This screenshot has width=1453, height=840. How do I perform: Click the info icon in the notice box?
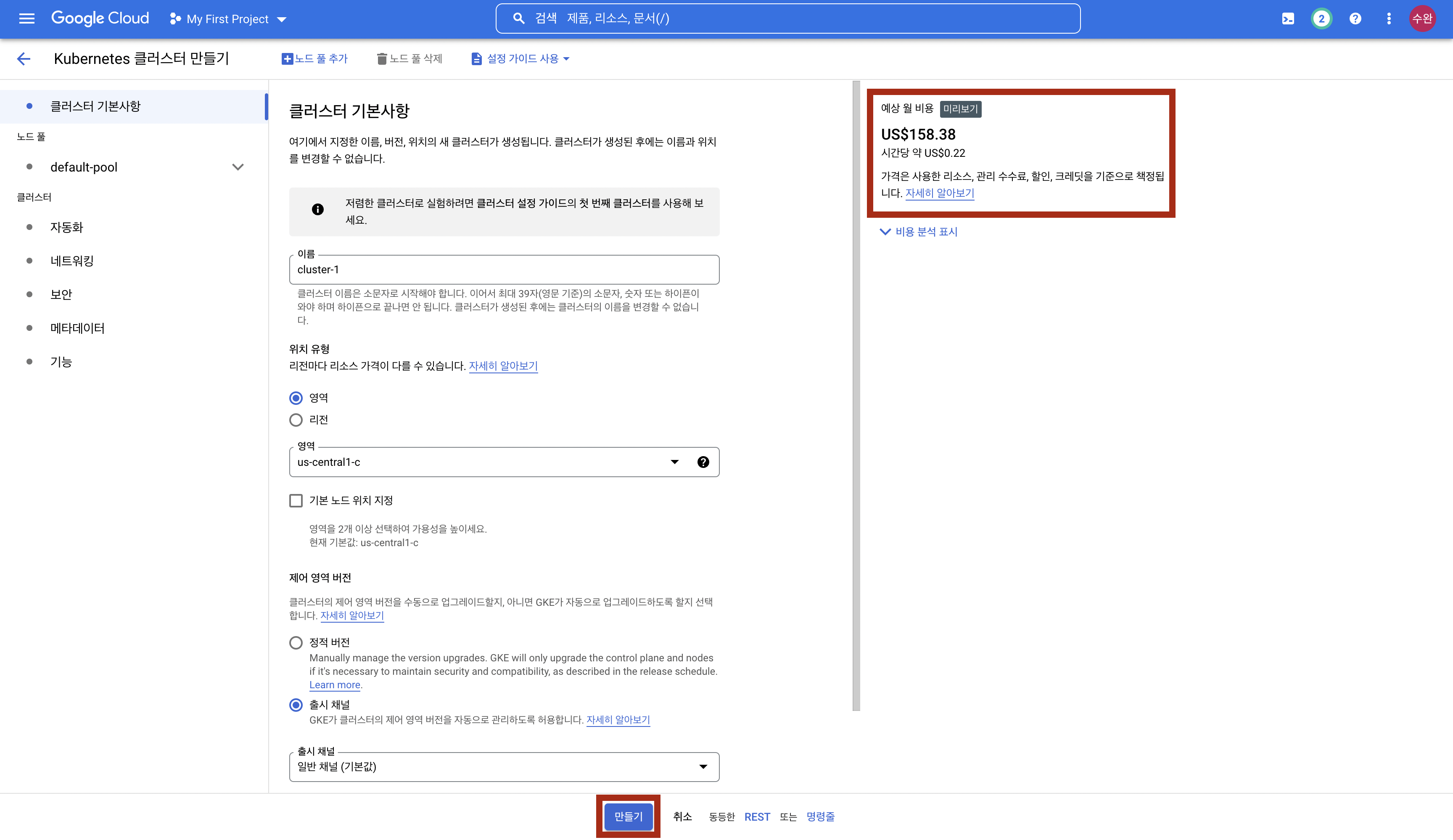(317, 209)
